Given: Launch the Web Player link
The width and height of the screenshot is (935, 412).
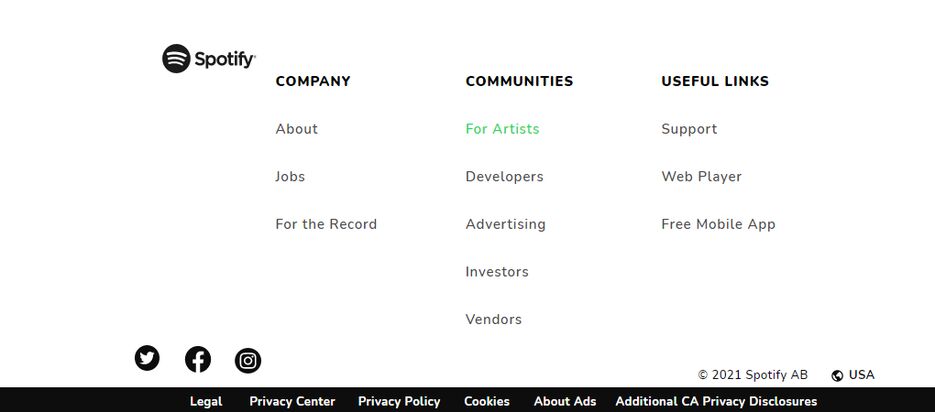Looking at the screenshot, I should point(701,176).
